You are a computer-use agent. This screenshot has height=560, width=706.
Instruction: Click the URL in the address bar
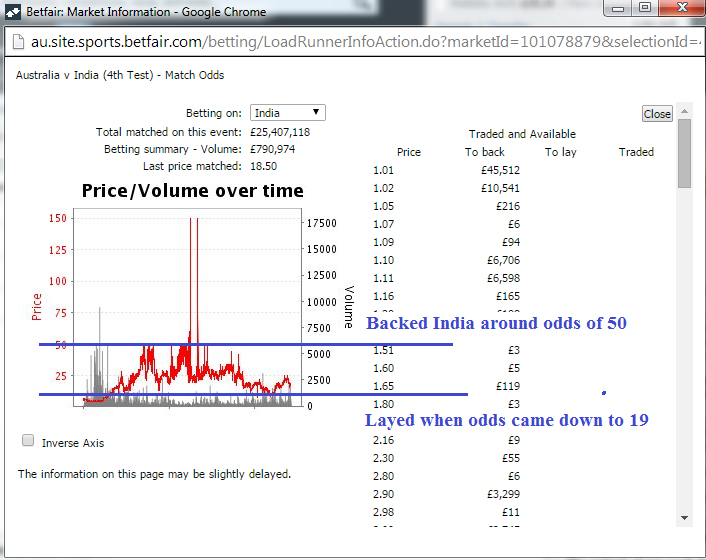coord(366,42)
